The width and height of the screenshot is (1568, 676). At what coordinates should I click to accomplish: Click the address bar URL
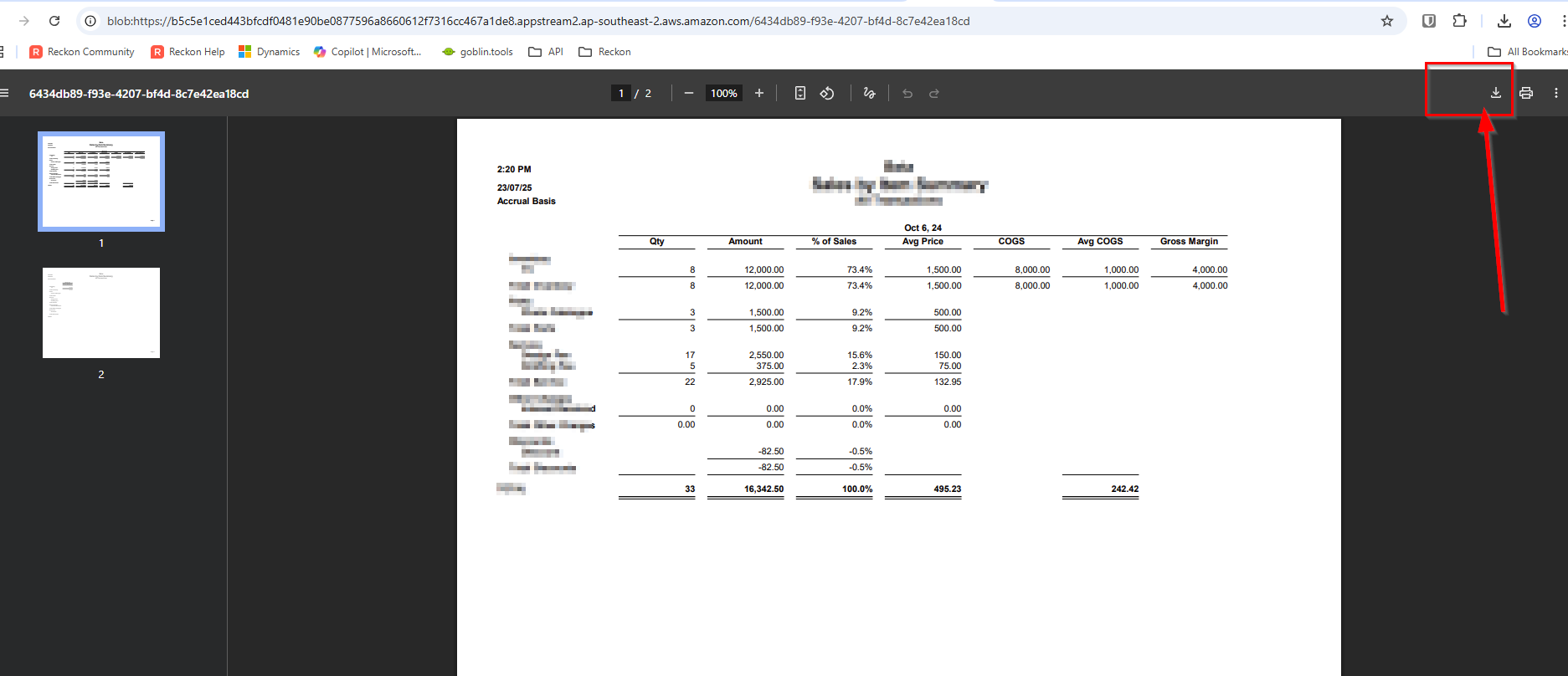(x=538, y=21)
